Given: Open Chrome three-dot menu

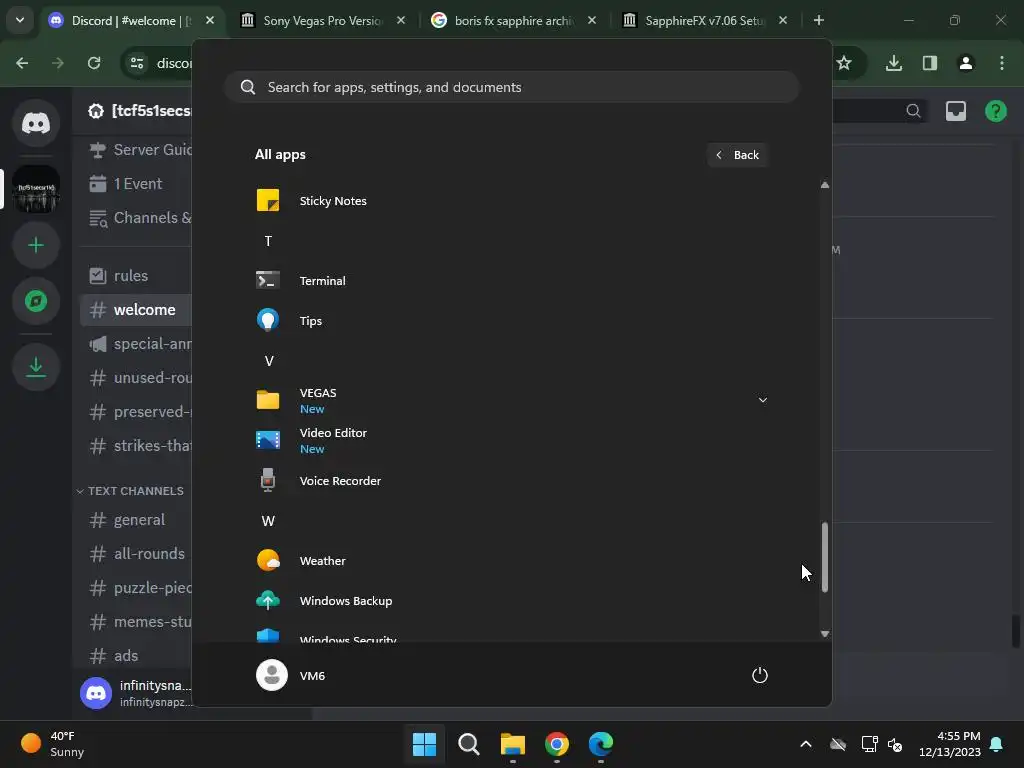Looking at the screenshot, I should [x=1001, y=63].
